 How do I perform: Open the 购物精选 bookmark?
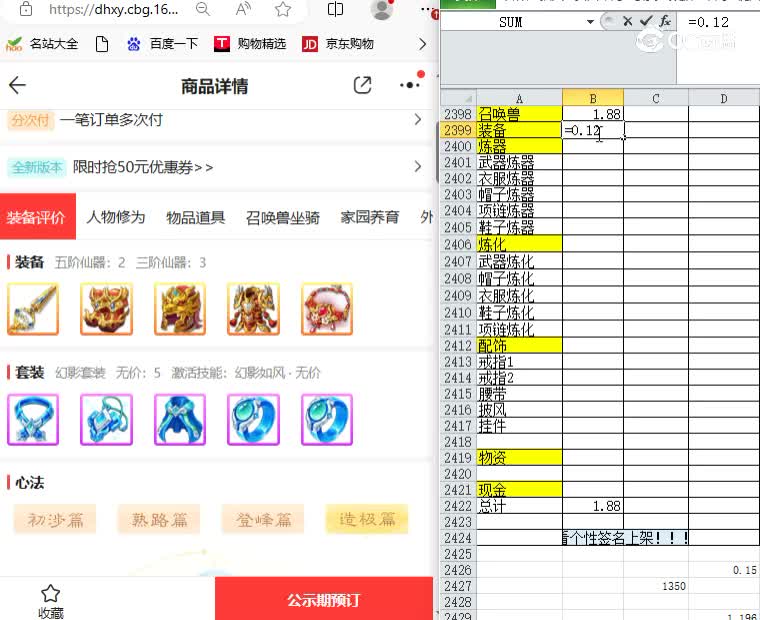click(250, 44)
